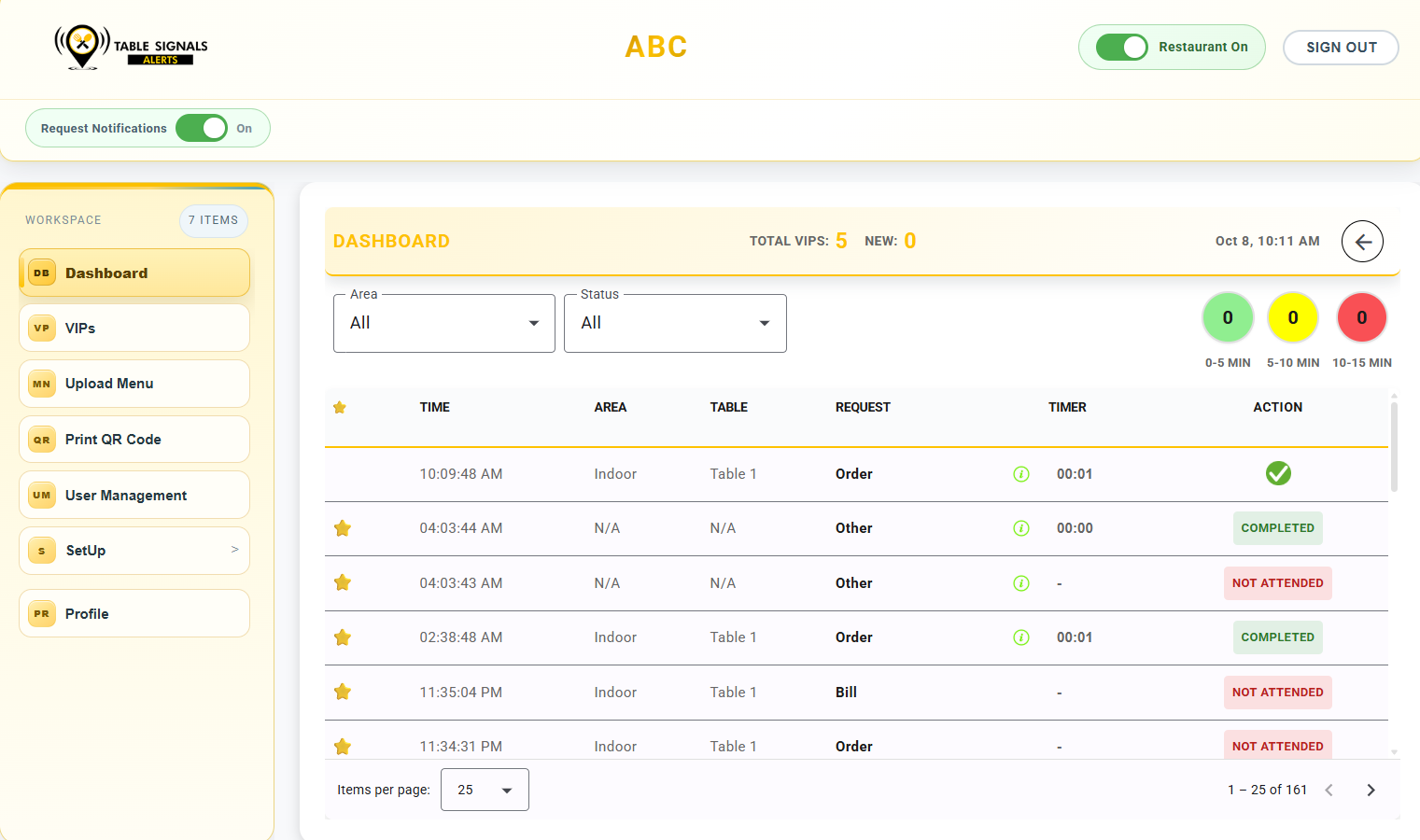Click COMPLETED badge for 04:03:44 AM request
Viewport: 1420px width, 840px height.
click(1277, 528)
